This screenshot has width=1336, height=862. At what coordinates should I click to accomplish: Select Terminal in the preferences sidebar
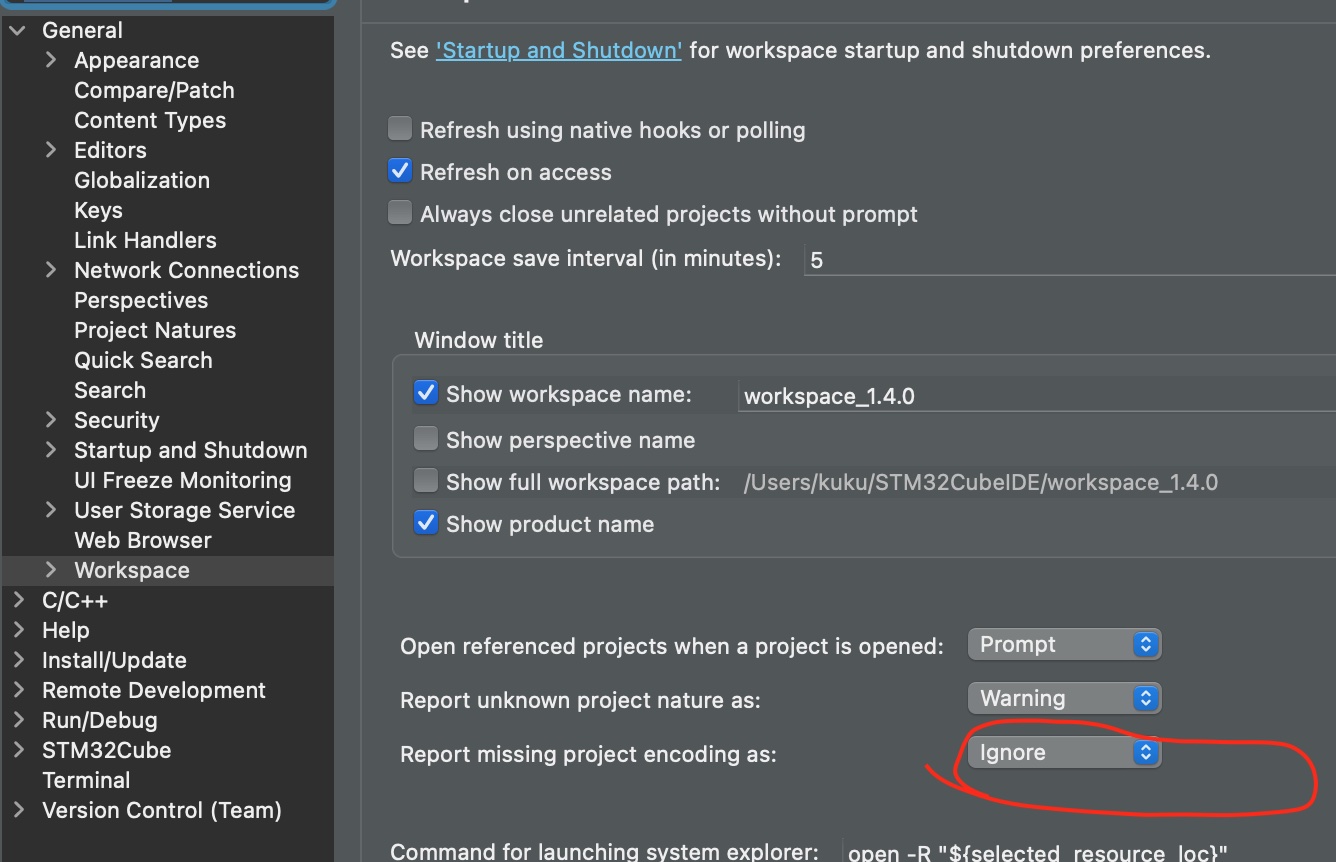pos(86,780)
